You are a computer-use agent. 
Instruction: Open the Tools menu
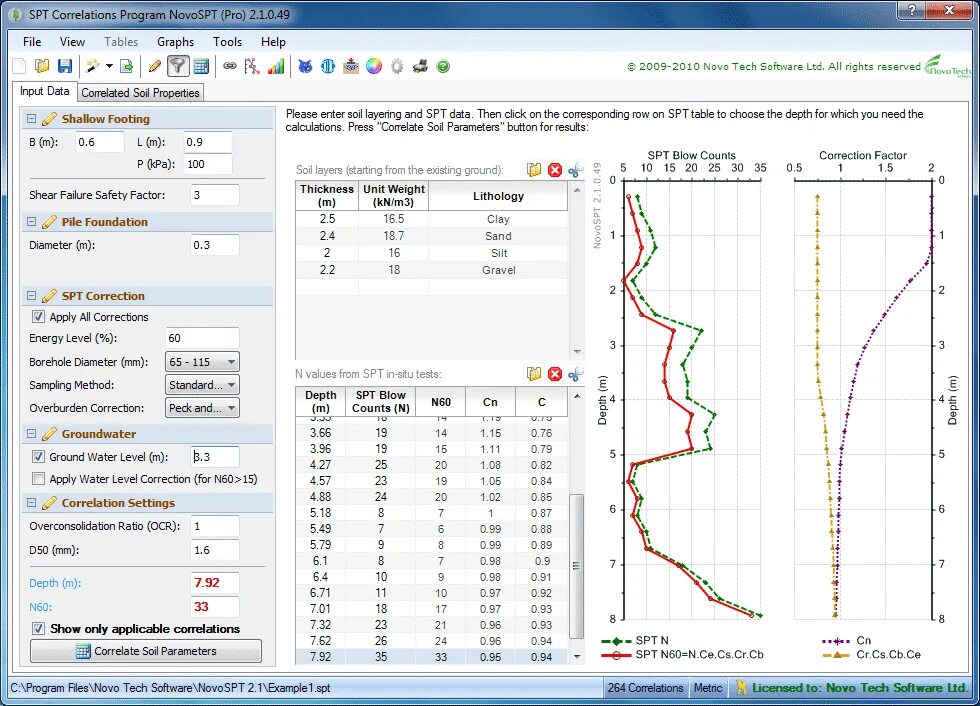[227, 42]
